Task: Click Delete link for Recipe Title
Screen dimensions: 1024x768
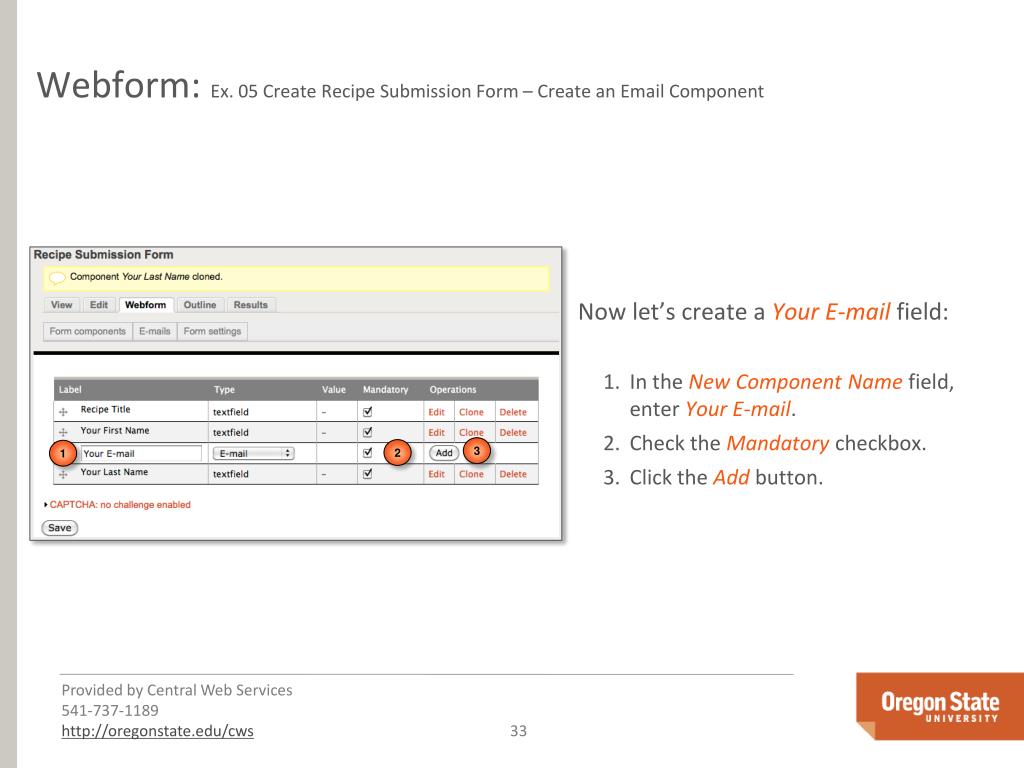Action: pyautogui.click(x=513, y=412)
